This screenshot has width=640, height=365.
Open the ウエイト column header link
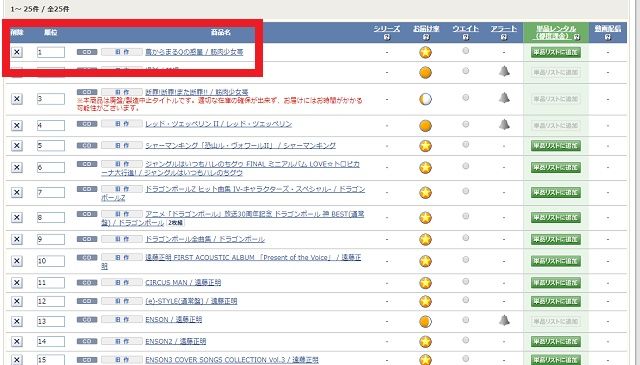(x=465, y=29)
